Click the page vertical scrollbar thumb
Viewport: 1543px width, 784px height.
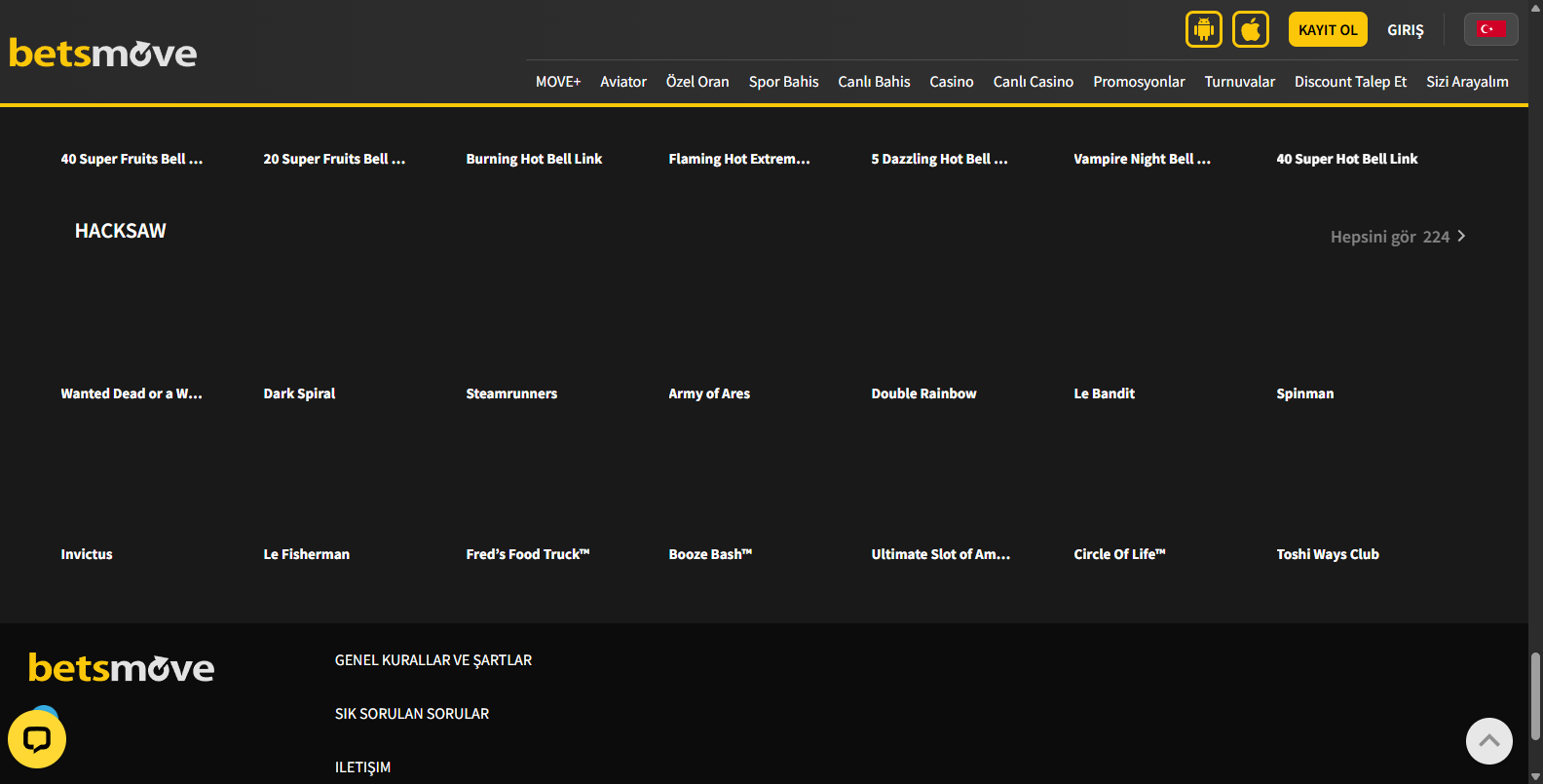coord(1535,696)
